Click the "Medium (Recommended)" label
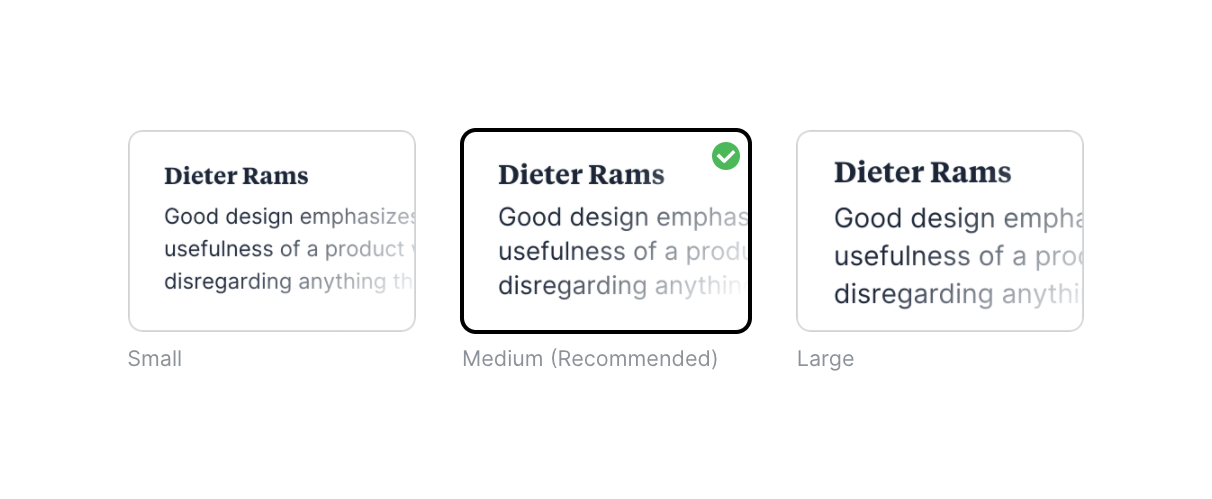This screenshot has width=1212, height=499. [590, 359]
